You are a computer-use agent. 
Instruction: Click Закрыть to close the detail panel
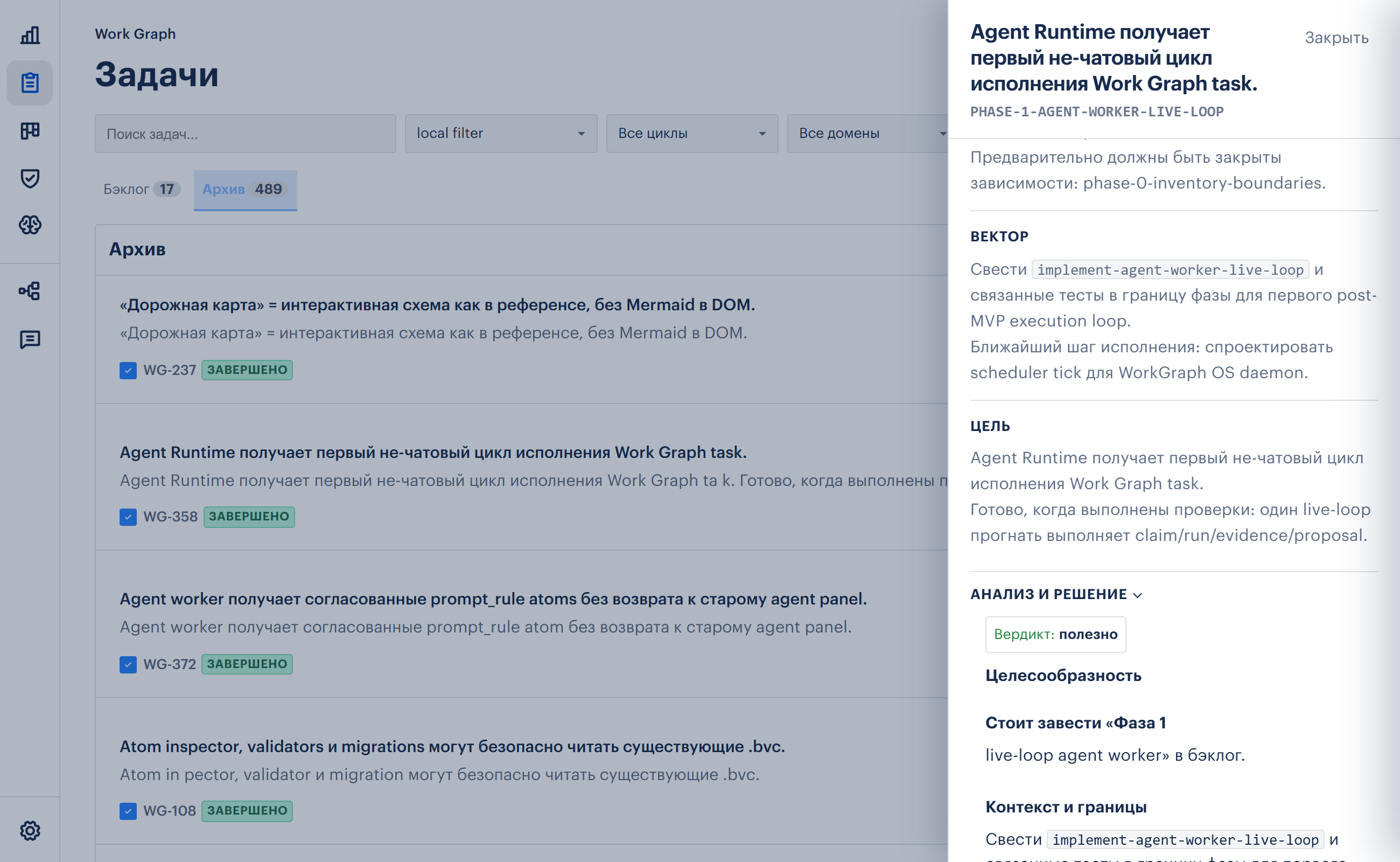tap(1336, 38)
